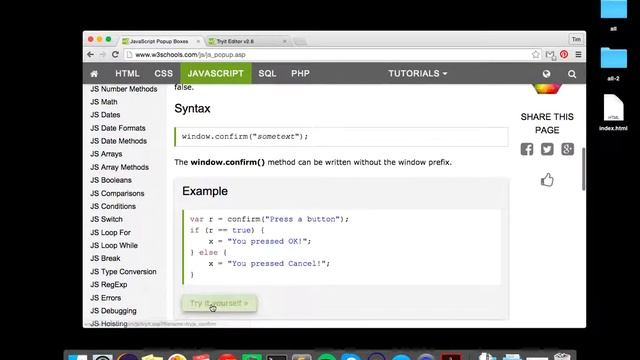
Task: Share the page on Google Plus
Action: click(567, 149)
